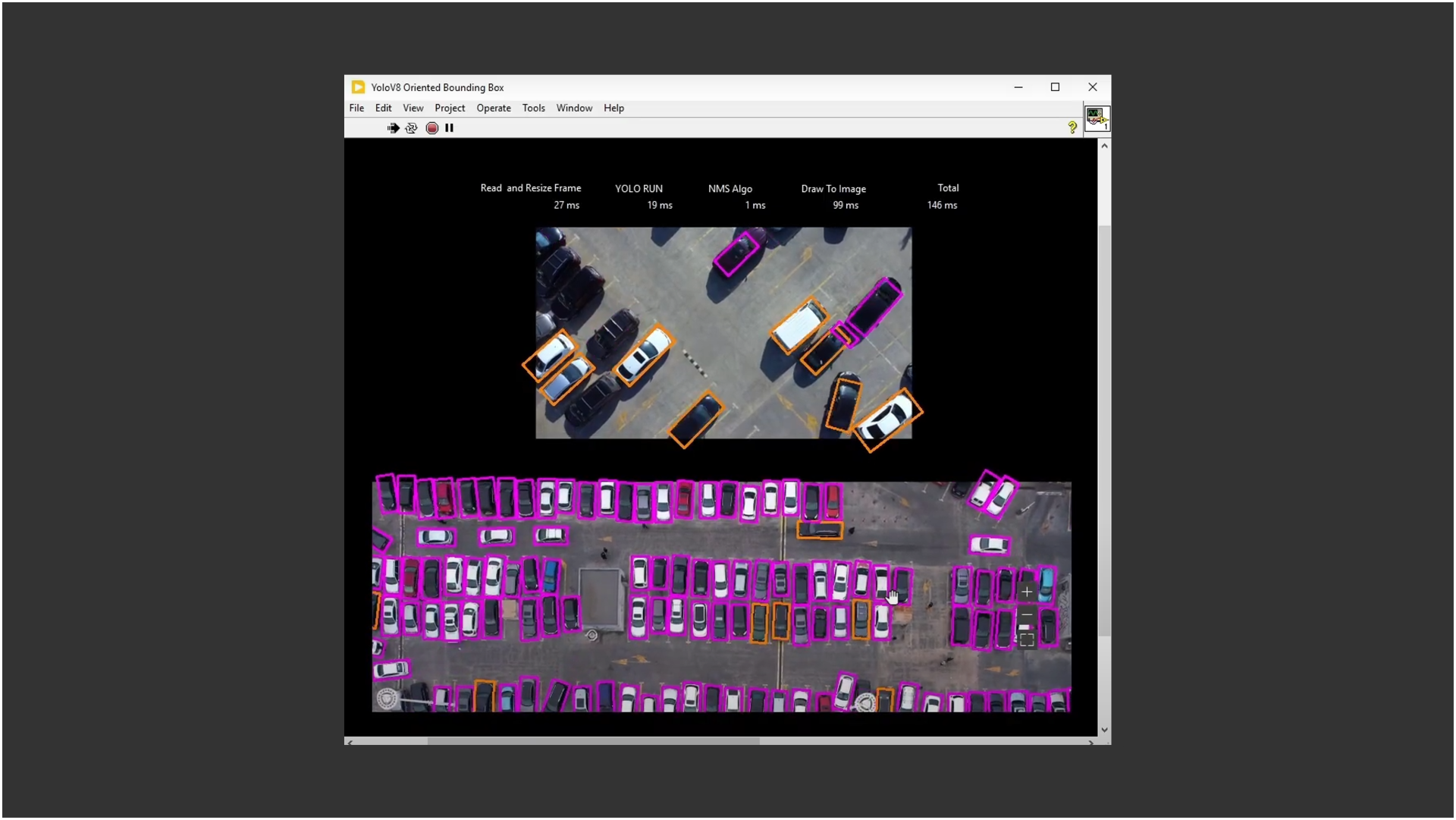The height and width of the screenshot is (820, 1456).
Task: Open the Operate menu
Action: click(493, 108)
